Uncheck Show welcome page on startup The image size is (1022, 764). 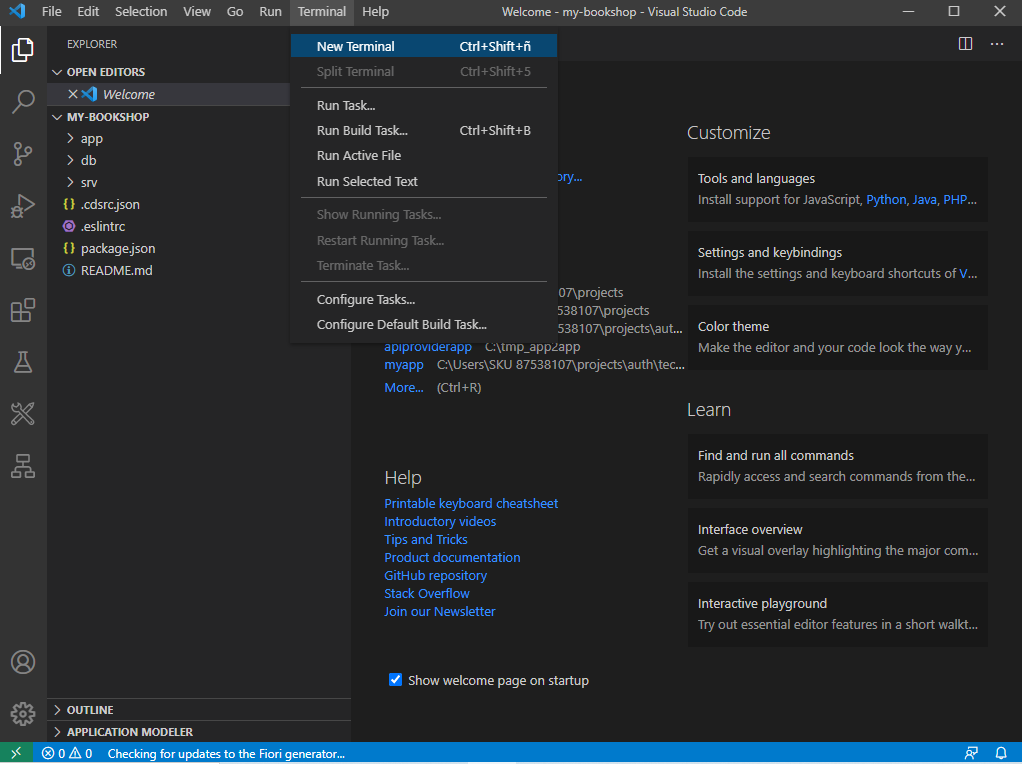click(x=395, y=680)
